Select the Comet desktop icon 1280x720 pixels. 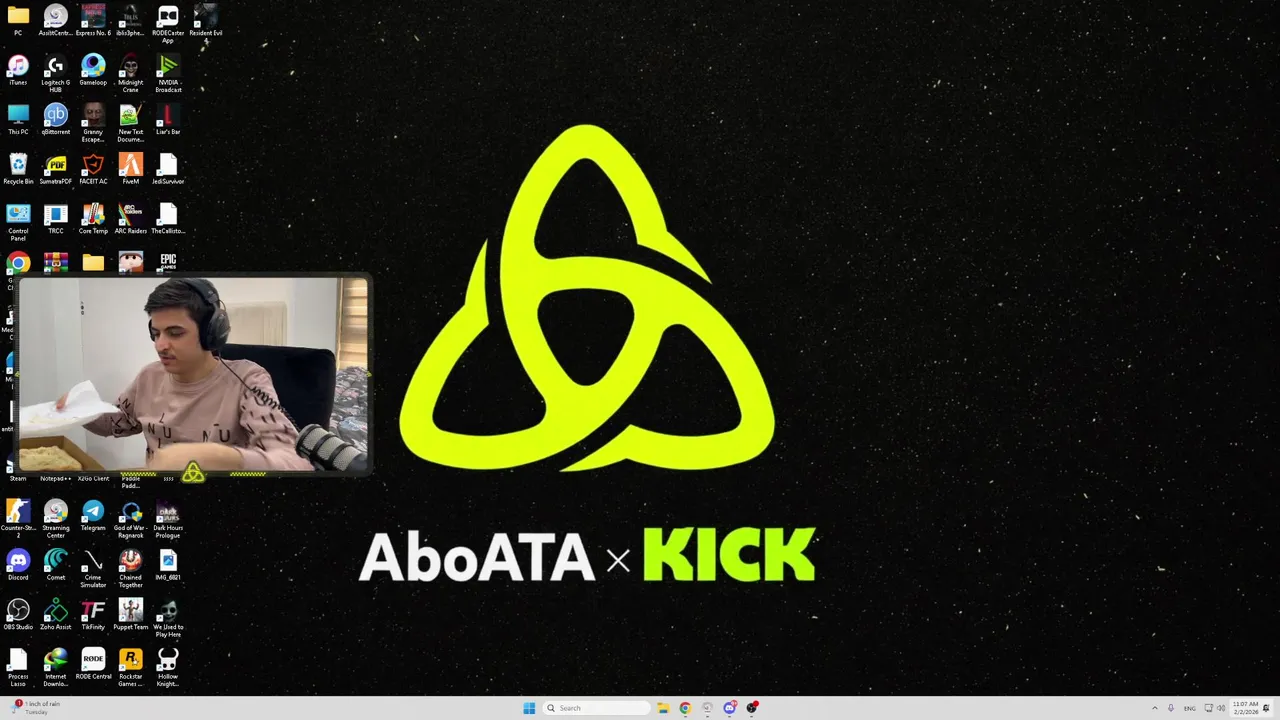pyautogui.click(x=56, y=565)
